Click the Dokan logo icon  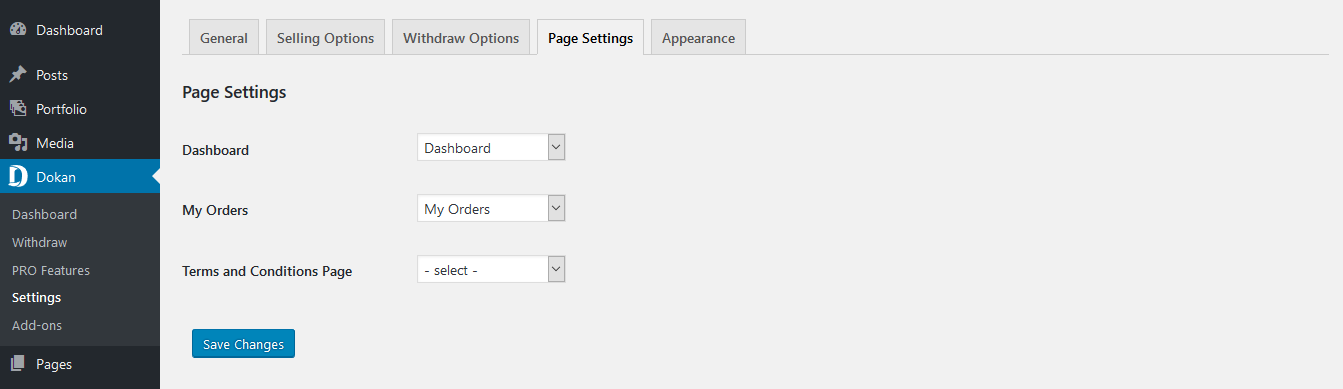tap(18, 177)
